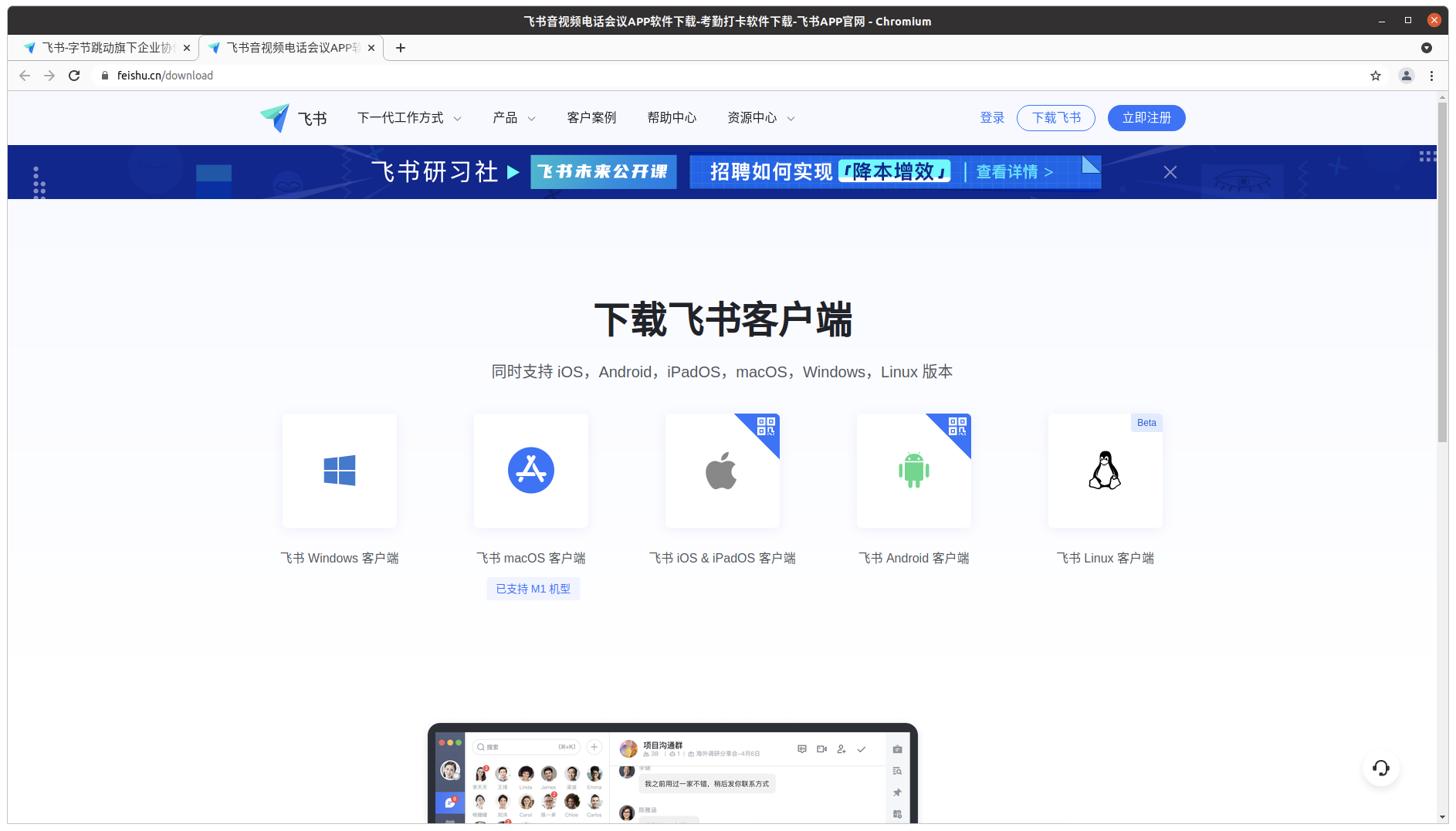1456x831 pixels.
Task: Click the 飞书 macOS 客户端 label
Action: point(531,558)
